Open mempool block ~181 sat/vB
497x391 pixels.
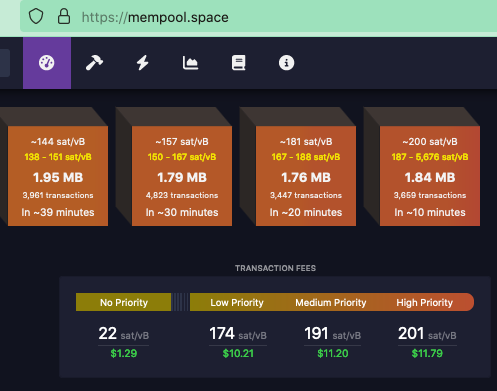(x=306, y=176)
